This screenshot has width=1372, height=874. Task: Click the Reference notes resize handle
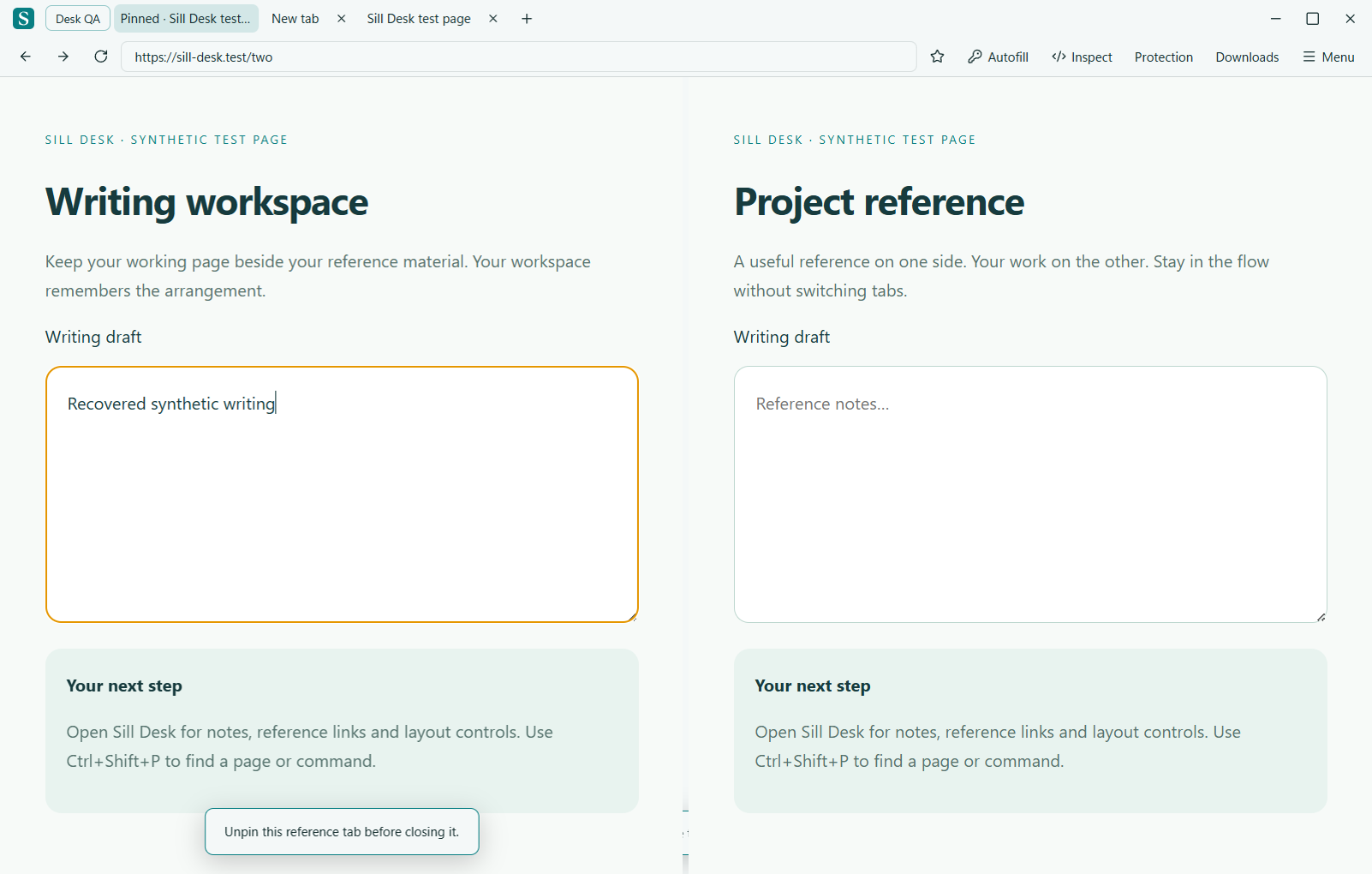click(x=1321, y=617)
